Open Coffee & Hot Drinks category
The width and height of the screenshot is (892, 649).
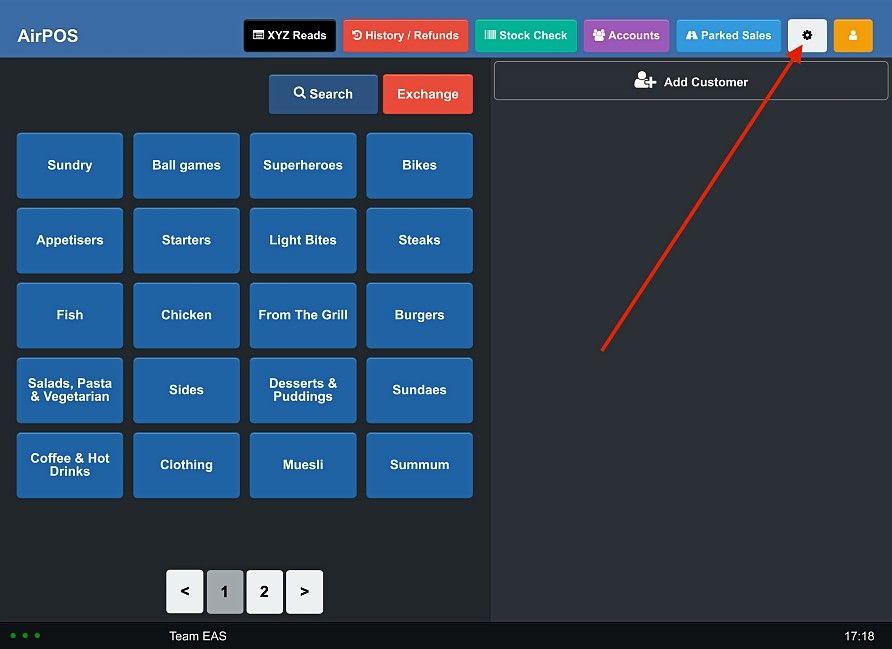point(70,465)
